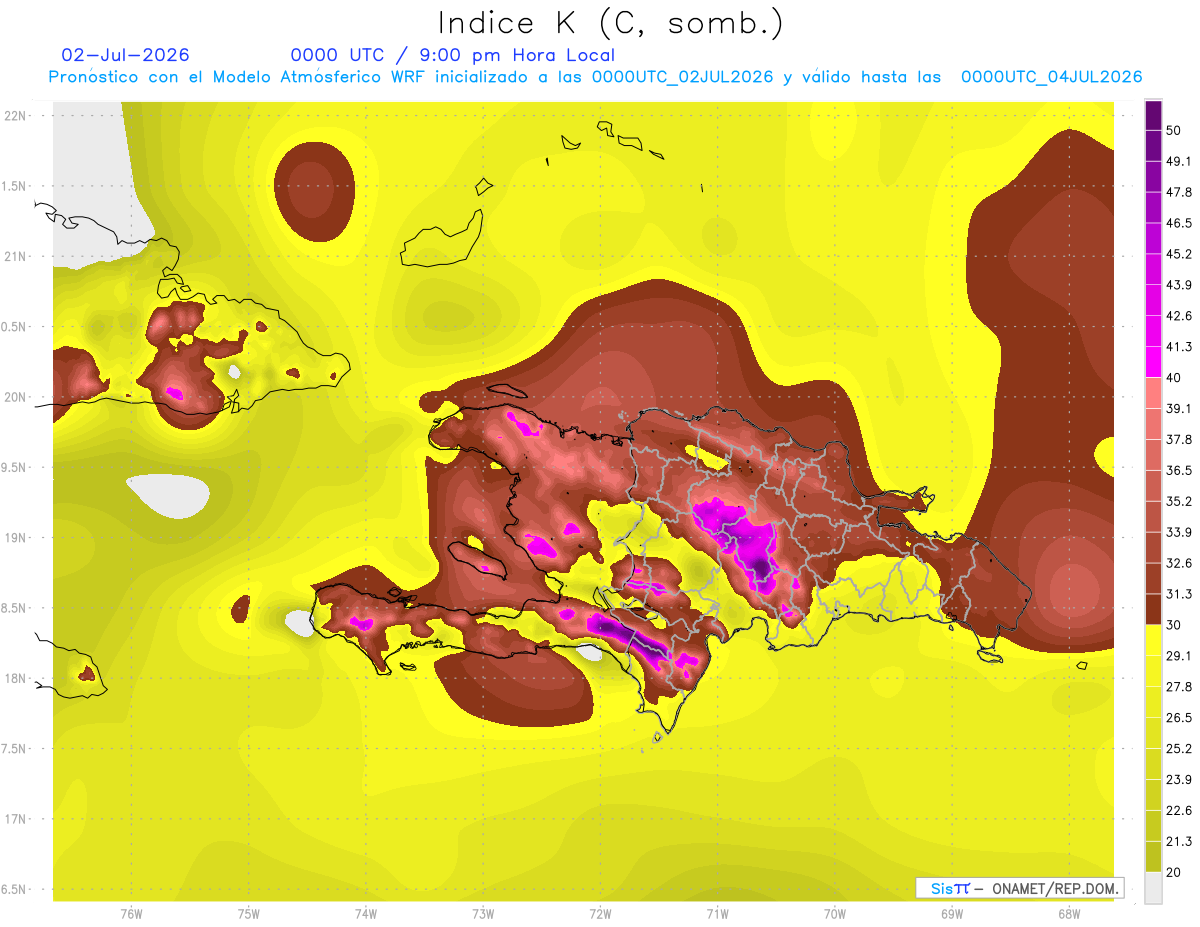
Task: Click the colorbar value label 26.5
Action: 1179,718
